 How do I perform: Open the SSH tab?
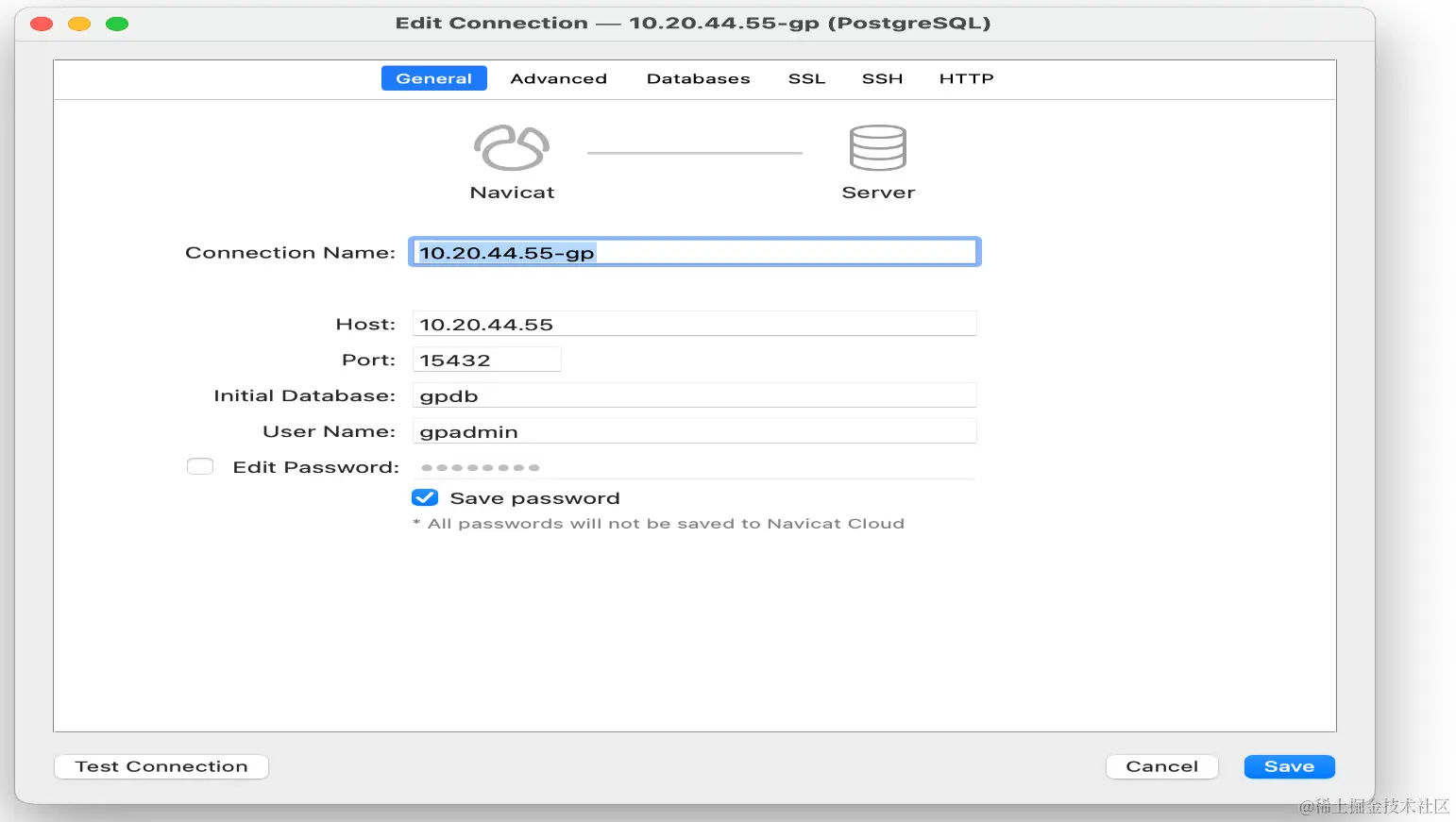coord(883,78)
